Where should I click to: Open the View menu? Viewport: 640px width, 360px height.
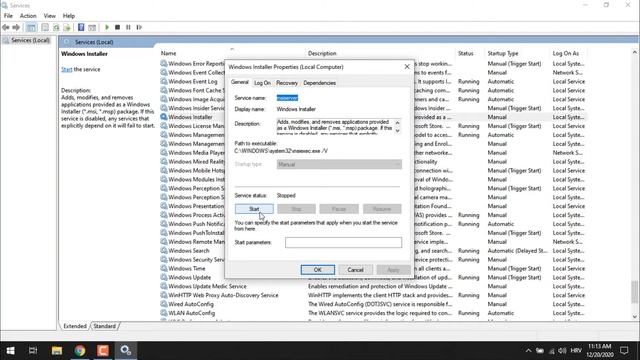[49, 16]
